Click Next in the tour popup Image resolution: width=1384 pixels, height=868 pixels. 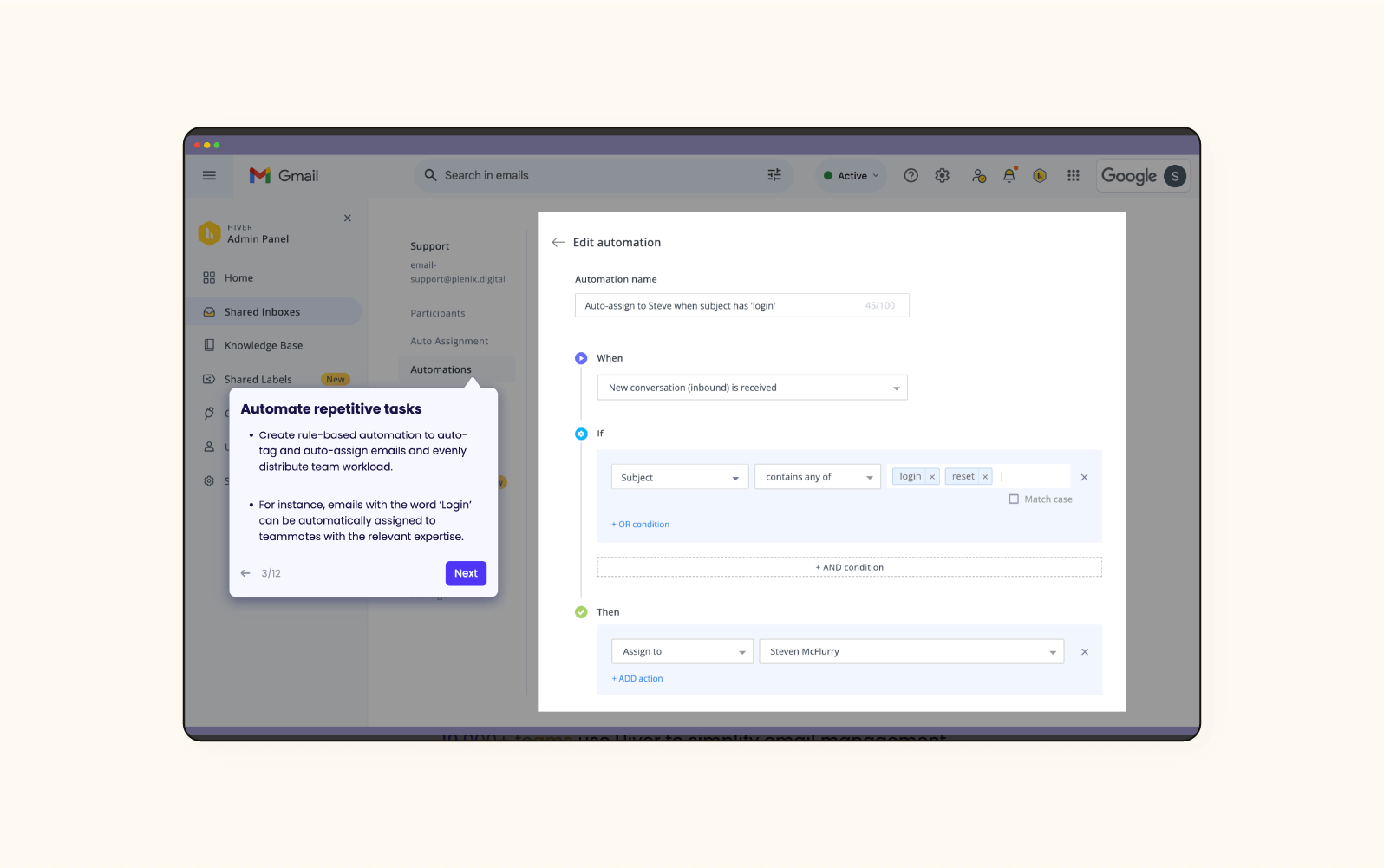pos(466,573)
